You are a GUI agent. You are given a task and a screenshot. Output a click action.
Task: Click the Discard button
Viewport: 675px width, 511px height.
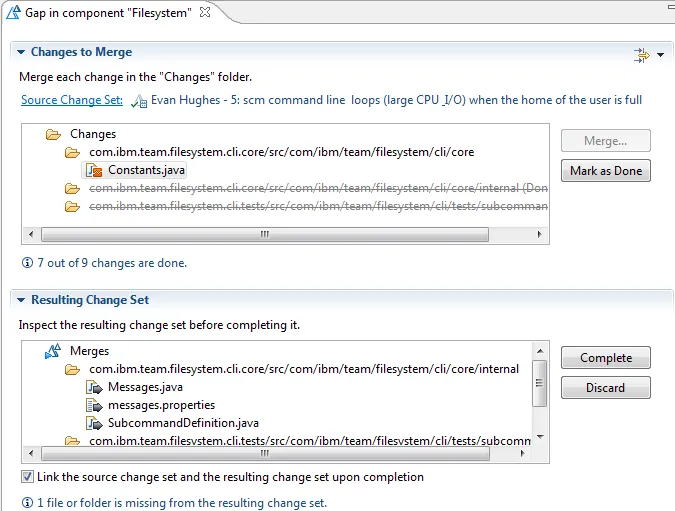pyautogui.click(x=606, y=388)
